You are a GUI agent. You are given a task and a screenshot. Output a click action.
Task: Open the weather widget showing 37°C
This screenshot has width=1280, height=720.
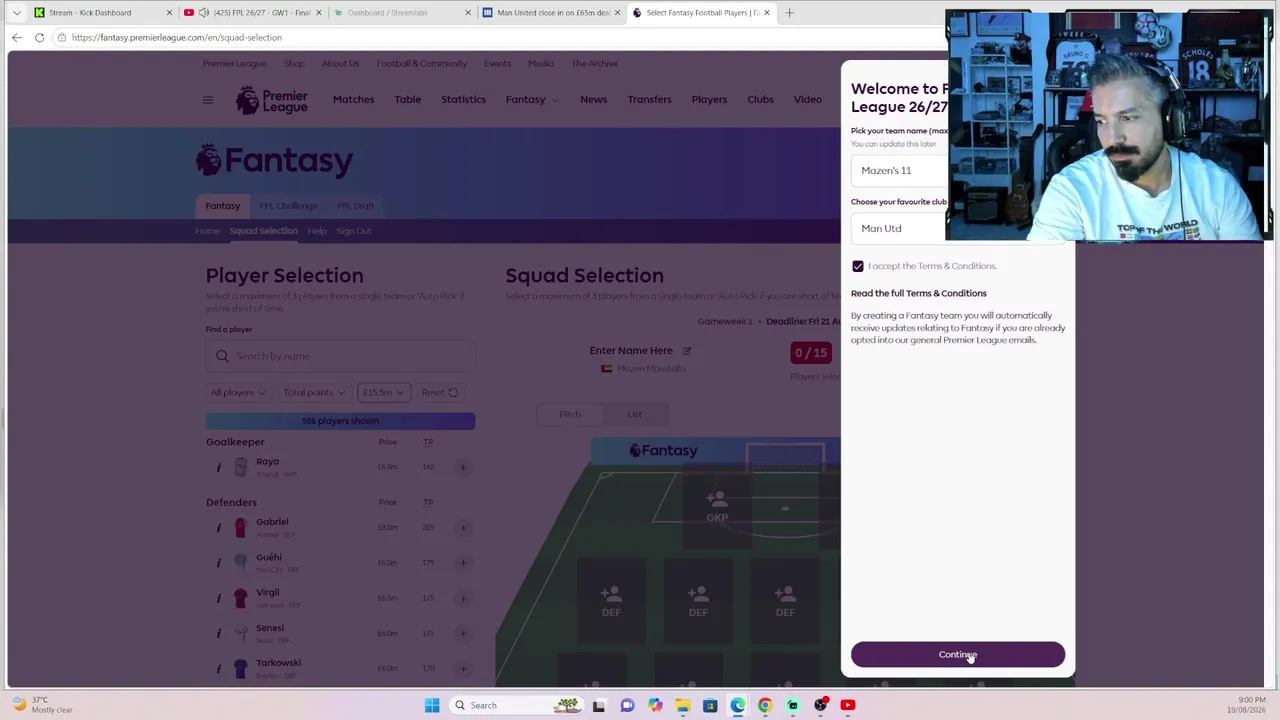(42, 705)
